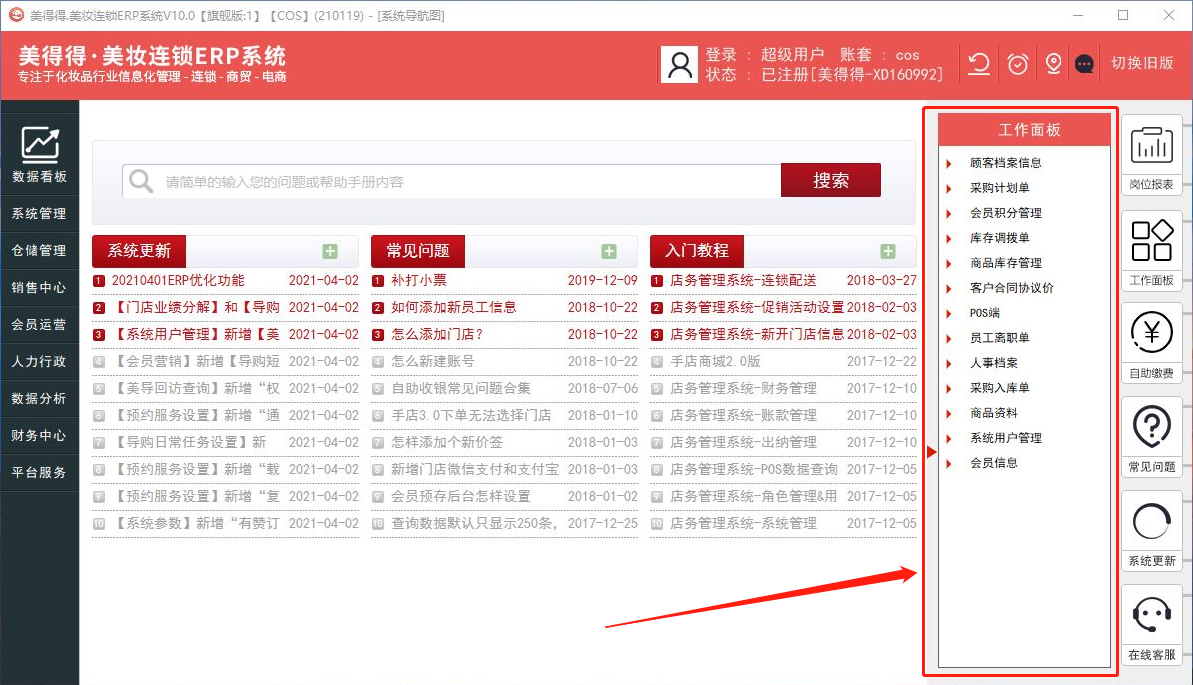
Task: Open 自助收银常见问题合集 link
Action: [461, 388]
